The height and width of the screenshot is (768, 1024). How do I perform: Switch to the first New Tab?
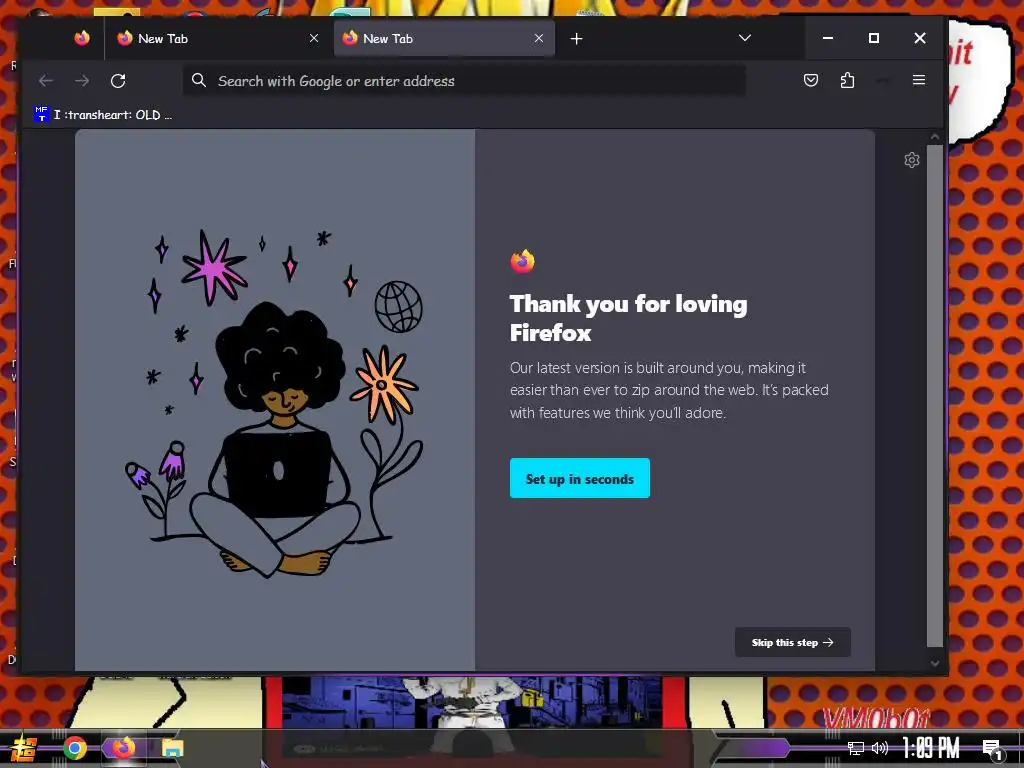click(218, 39)
